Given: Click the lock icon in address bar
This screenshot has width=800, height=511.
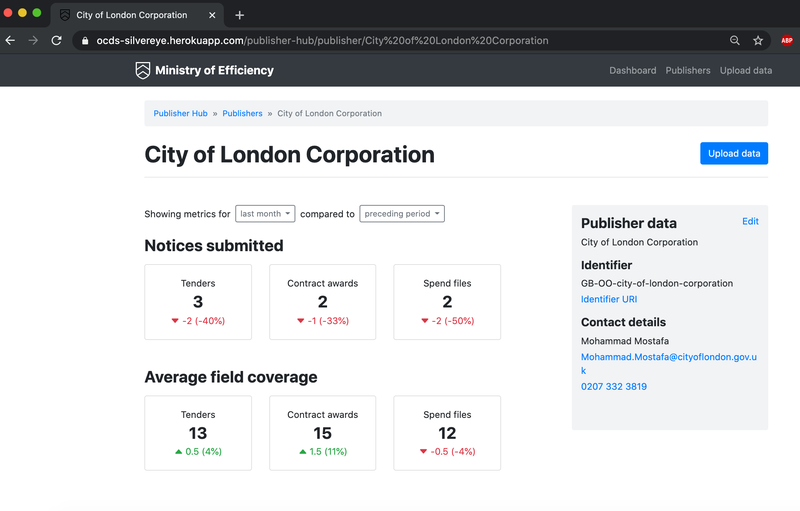Looking at the screenshot, I should [x=85, y=41].
